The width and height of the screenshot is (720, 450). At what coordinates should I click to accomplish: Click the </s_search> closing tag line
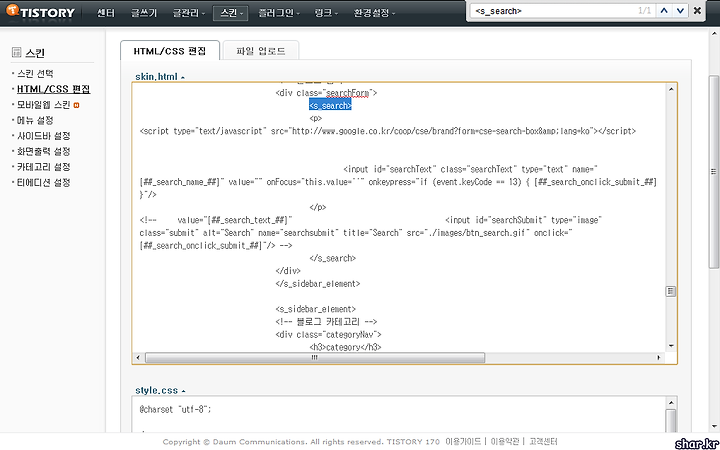tap(332, 258)
